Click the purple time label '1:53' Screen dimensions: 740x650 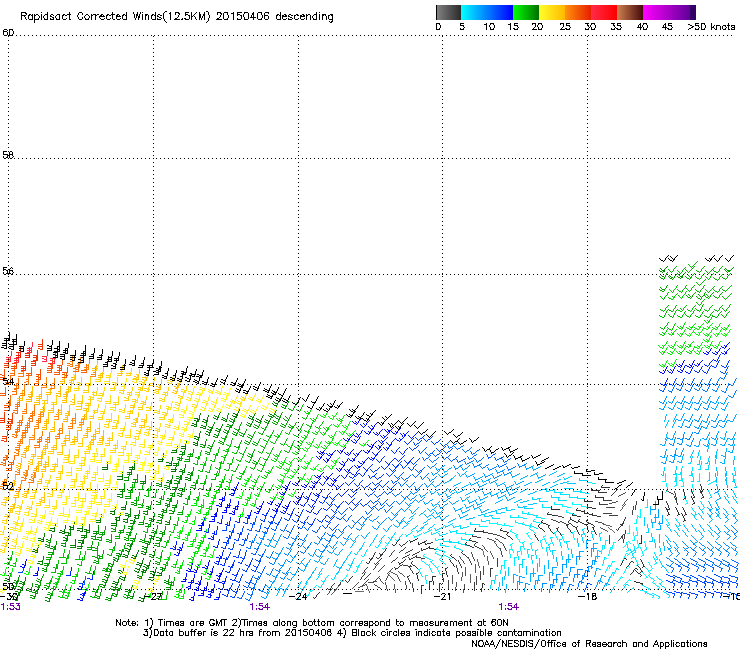tap(10, 607)
